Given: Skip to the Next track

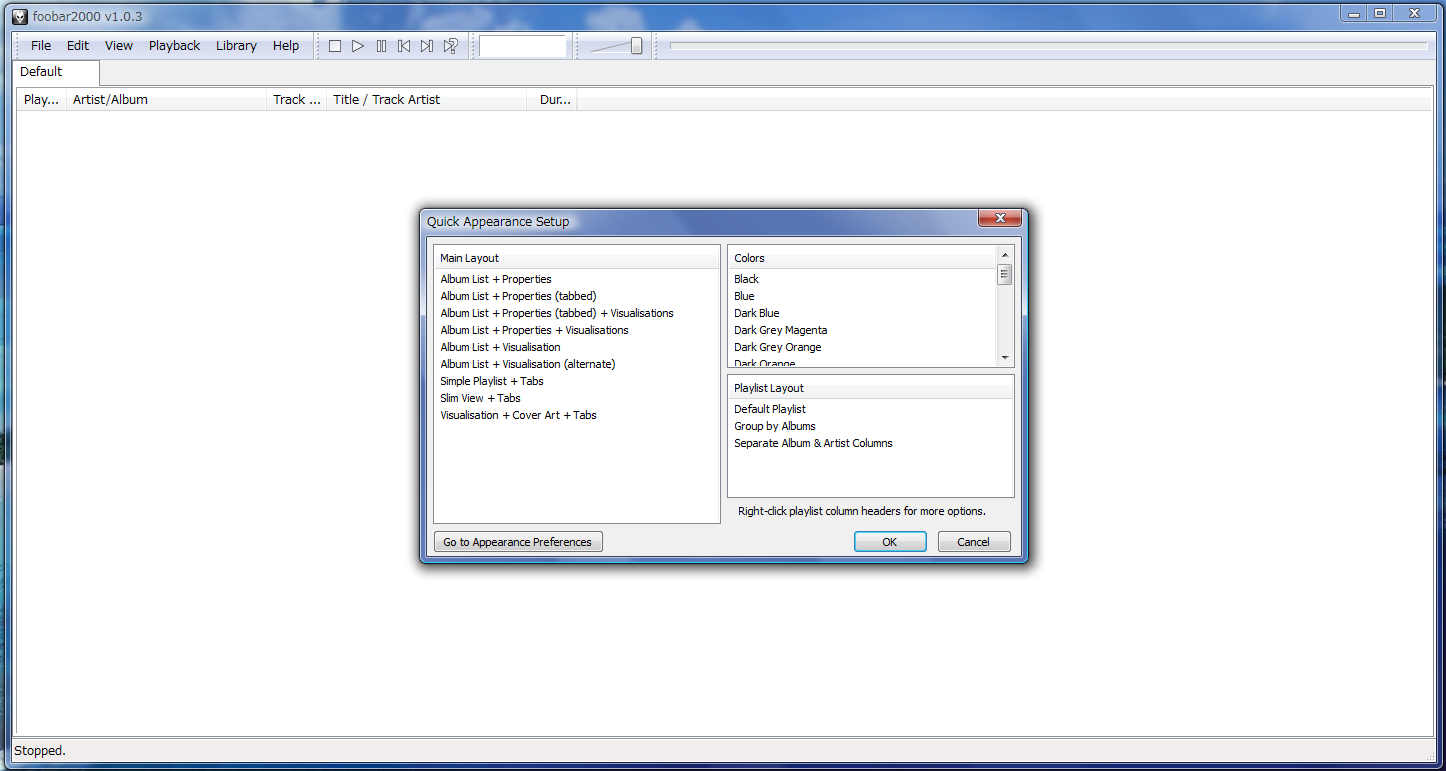Looking at the screenshot, I should 427,46.
